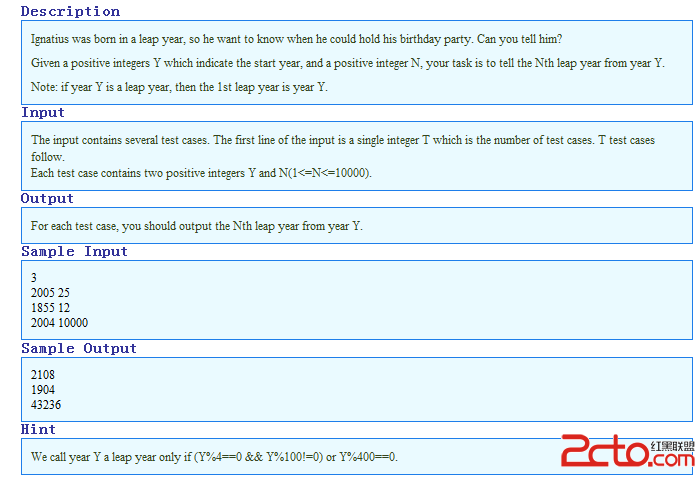Click the hint formula 'We call year Y a leap year'
This screenshot has width=698, height=477.
[x=214, y=457]
